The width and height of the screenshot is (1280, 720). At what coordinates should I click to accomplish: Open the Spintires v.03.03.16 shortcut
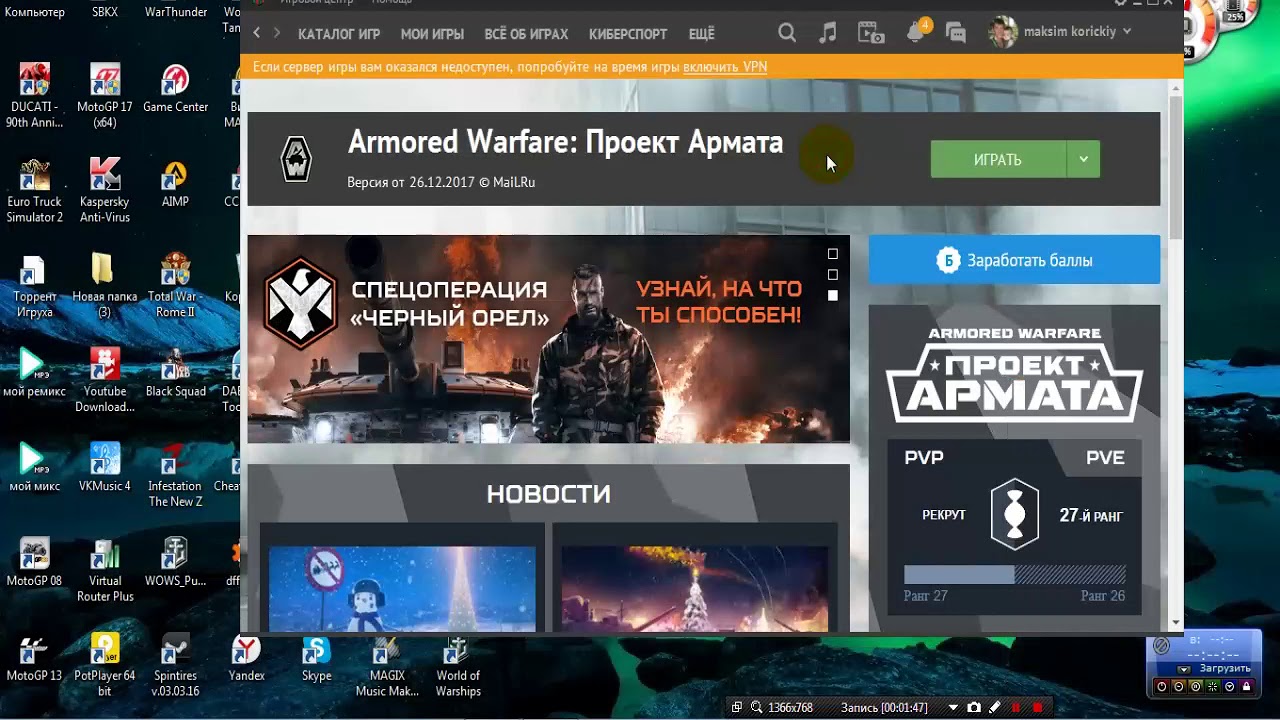pos(175,666)
